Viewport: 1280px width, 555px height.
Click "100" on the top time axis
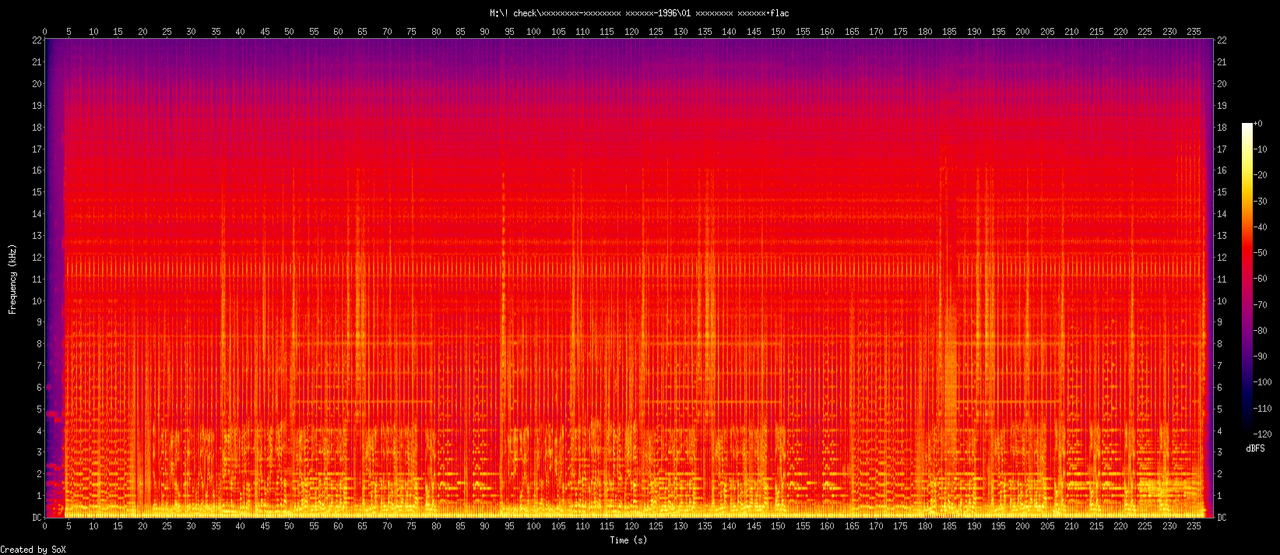533,32
